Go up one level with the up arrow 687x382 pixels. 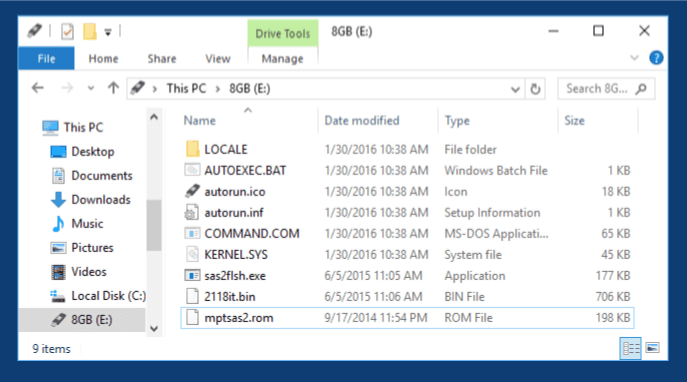tap(113, 88)
